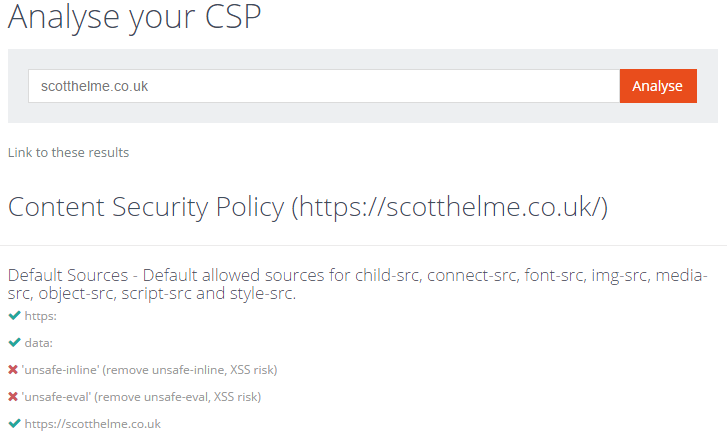Click the green checkmark beside data:
Viewport: 727px width, 442px height.
[14, 343]
